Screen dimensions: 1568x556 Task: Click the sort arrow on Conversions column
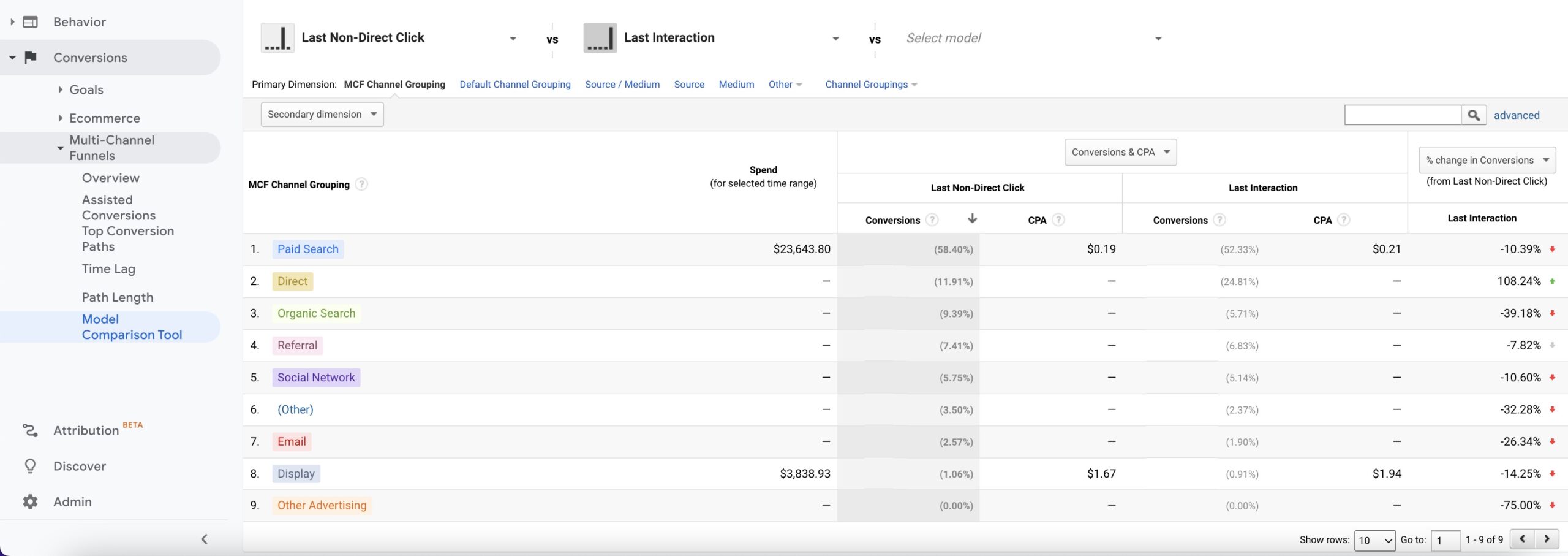[972, 219]
